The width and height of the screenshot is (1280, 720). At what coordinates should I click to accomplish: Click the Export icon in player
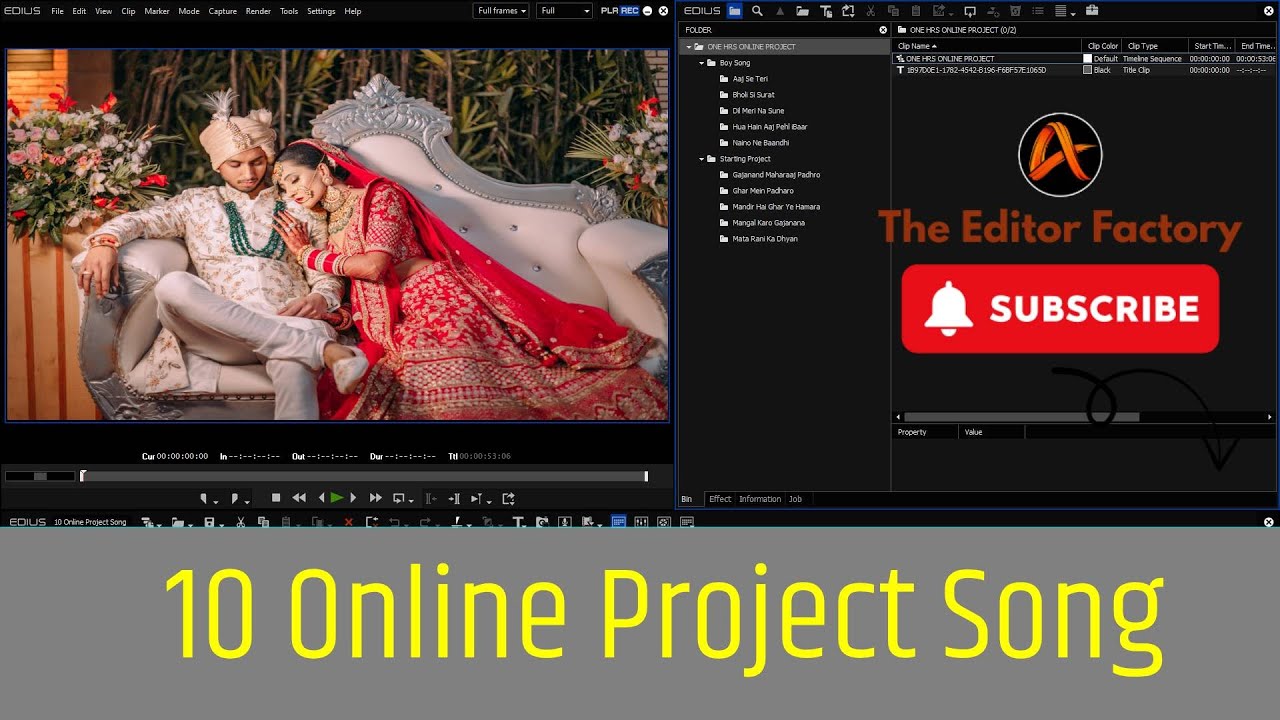tap(509, 498)
